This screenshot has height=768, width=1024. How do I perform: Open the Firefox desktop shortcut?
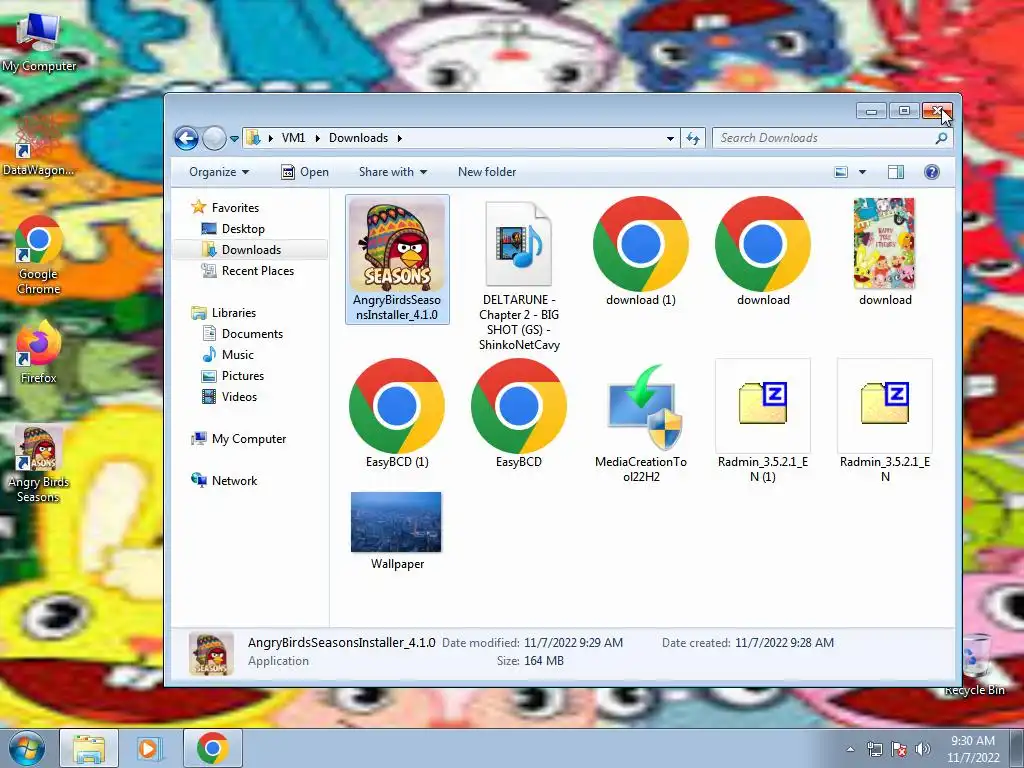tap(39, 353)
